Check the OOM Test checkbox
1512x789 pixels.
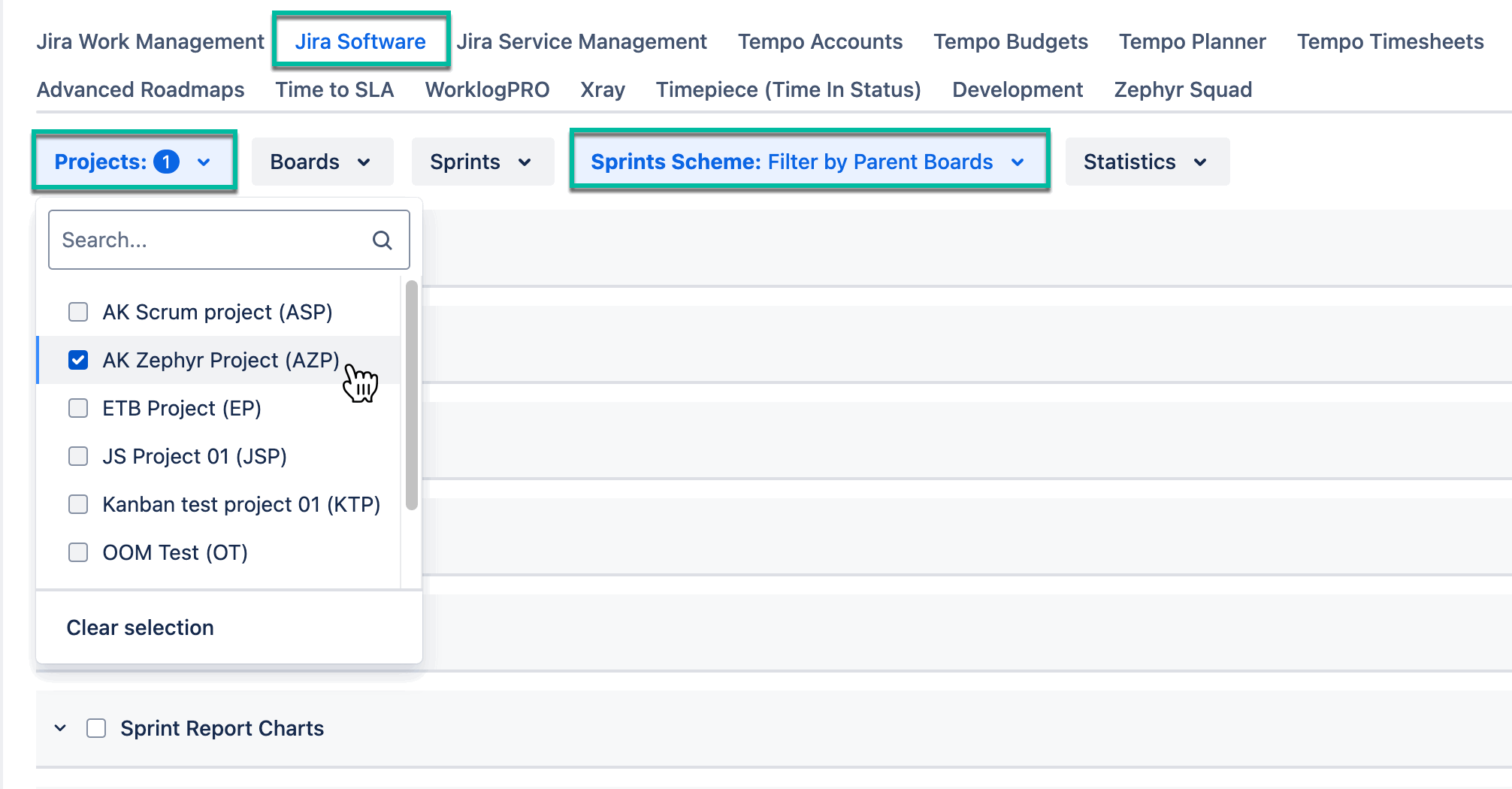77,552
